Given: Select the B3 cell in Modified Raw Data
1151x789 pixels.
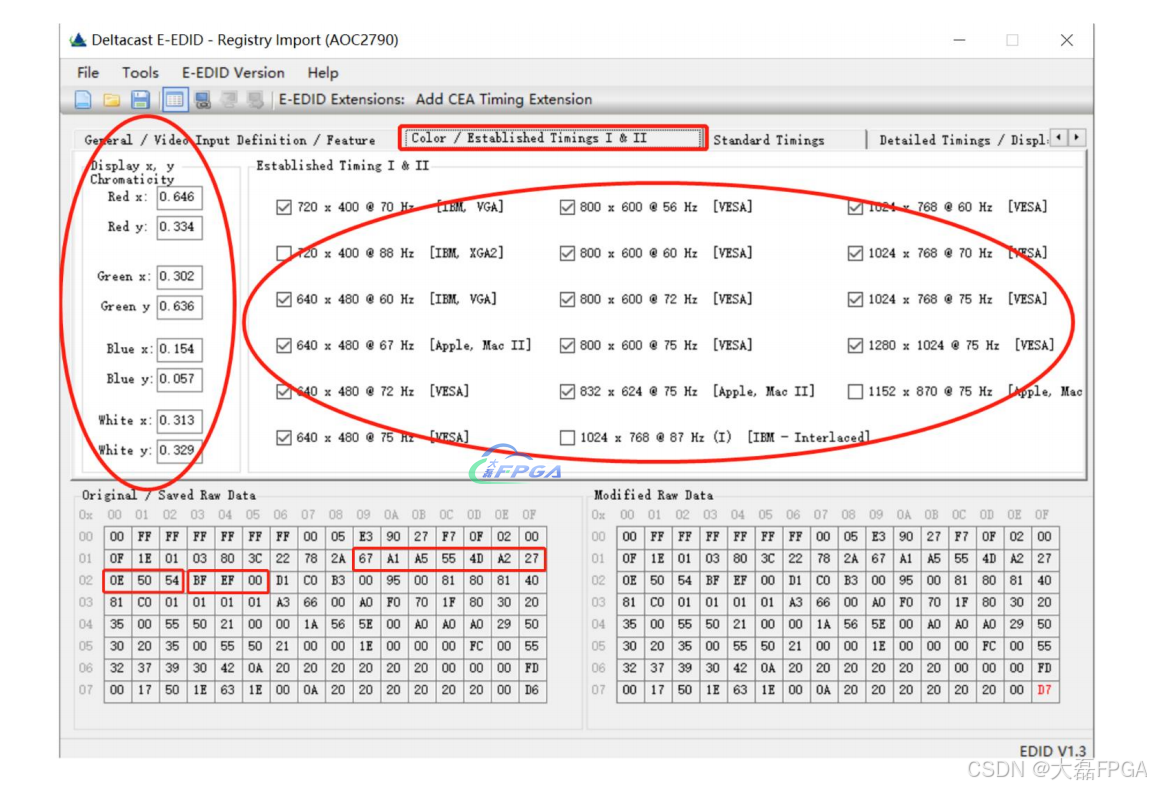Looking at the screenshot, I should [851, 581].
